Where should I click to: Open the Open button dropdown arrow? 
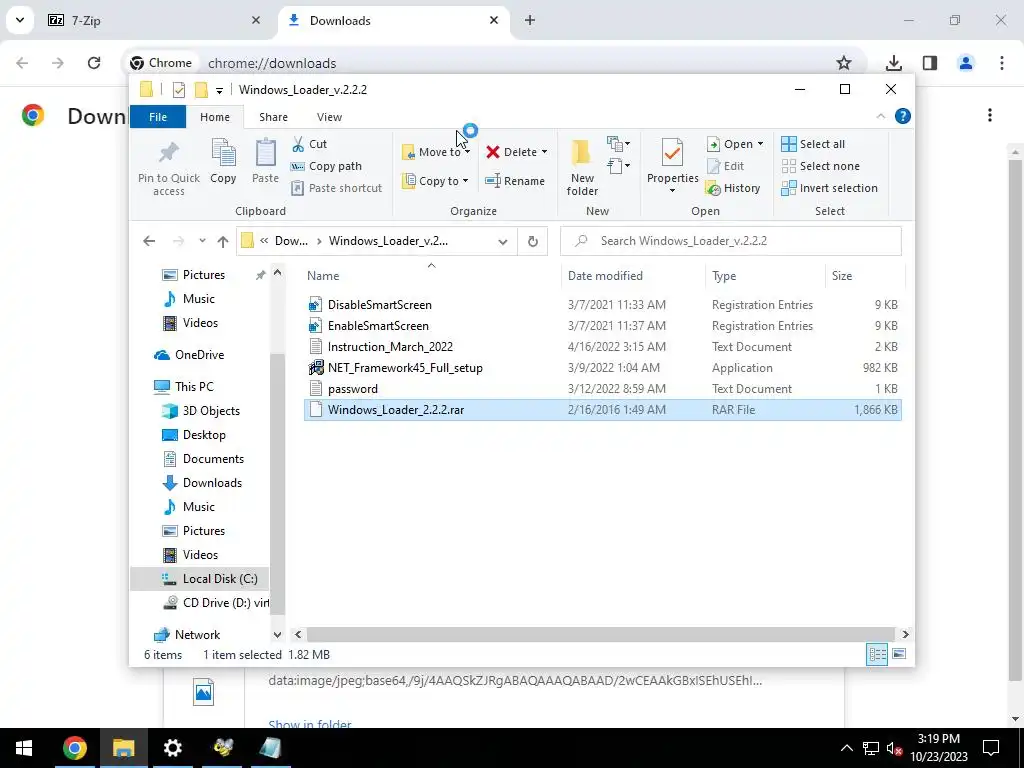tap(760, 144)
